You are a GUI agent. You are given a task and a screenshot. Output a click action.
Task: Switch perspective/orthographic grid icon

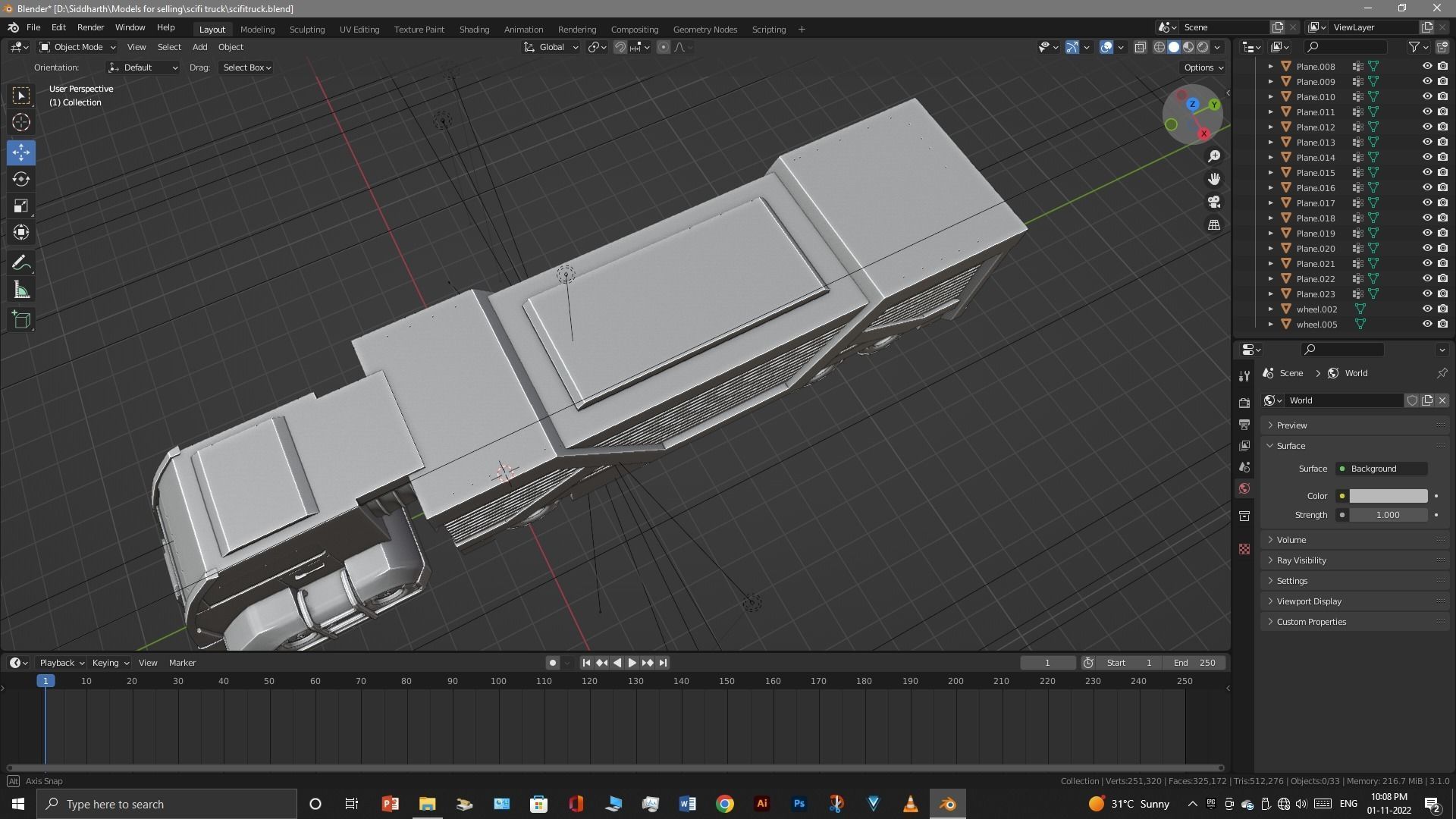pyautogui.click(x=1214, y=225)
